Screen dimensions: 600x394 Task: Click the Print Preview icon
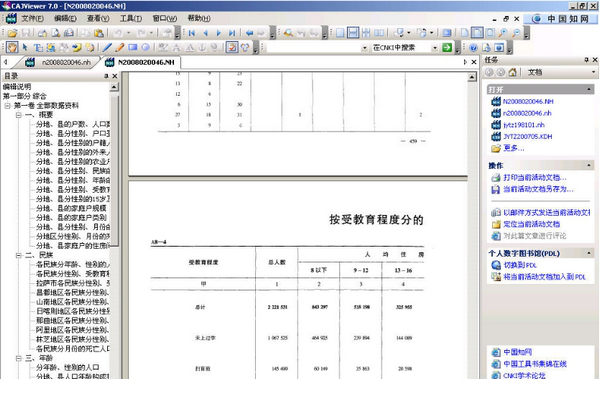point(55,33)
